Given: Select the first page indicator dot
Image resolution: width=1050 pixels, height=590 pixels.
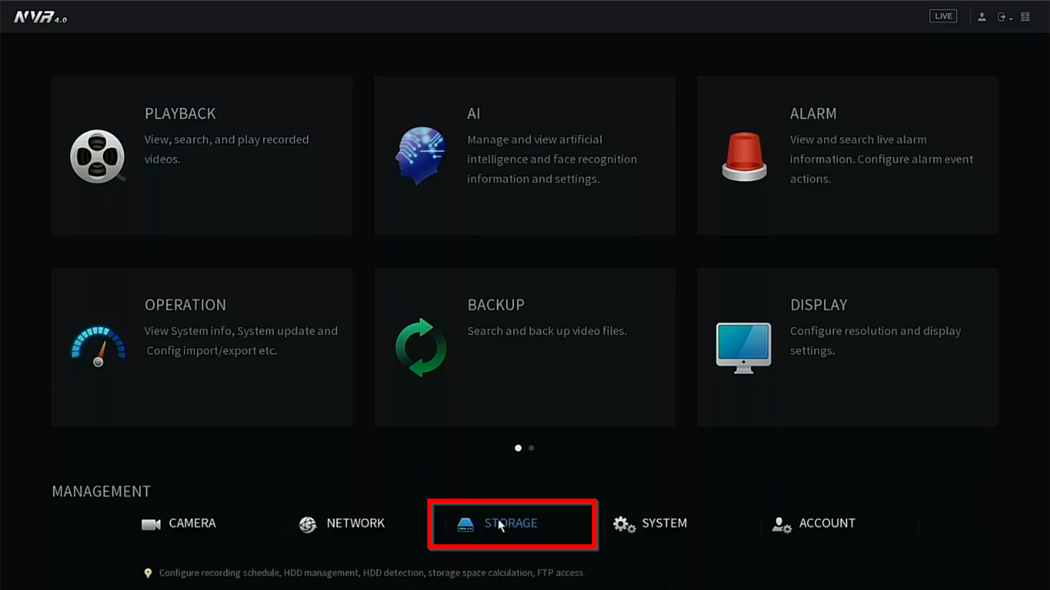Looking at the screenshot, I should 518,448.
